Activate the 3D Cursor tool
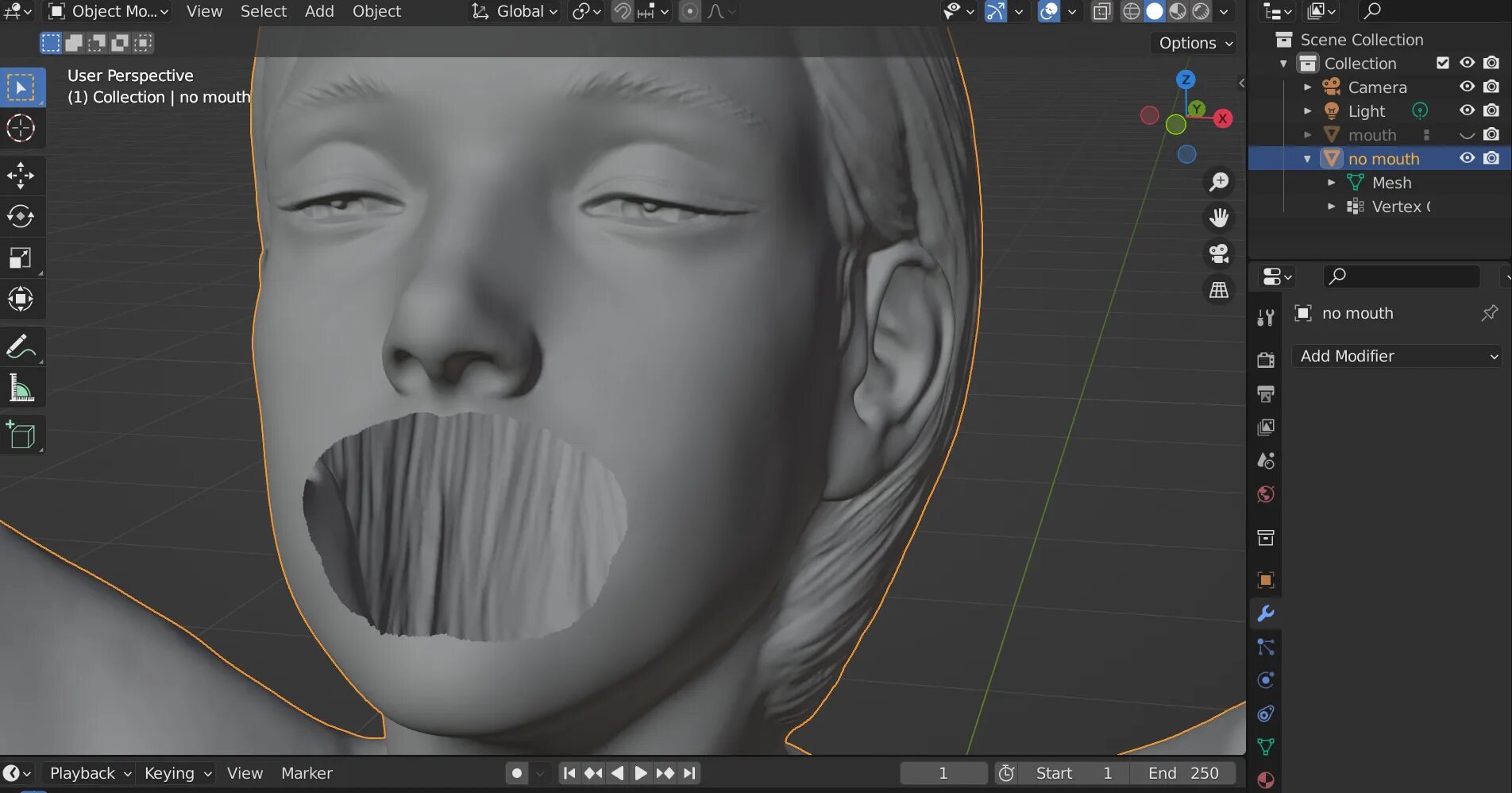The image size is (1512, 793). tap(21, 128)
